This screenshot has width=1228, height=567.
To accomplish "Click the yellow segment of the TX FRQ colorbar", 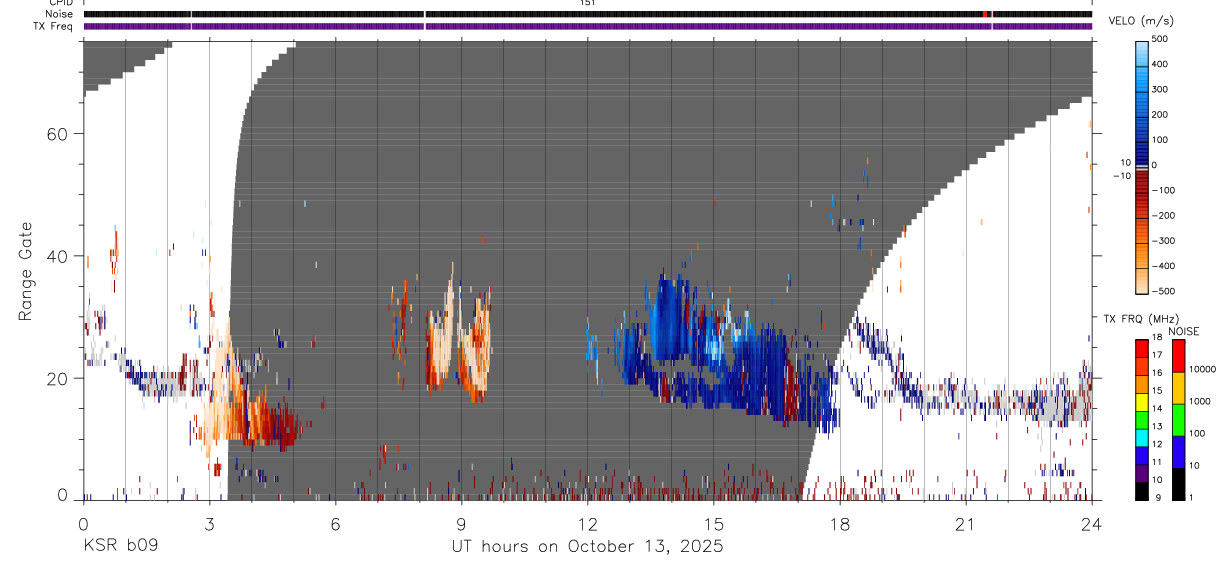I will coord(1142,401).
